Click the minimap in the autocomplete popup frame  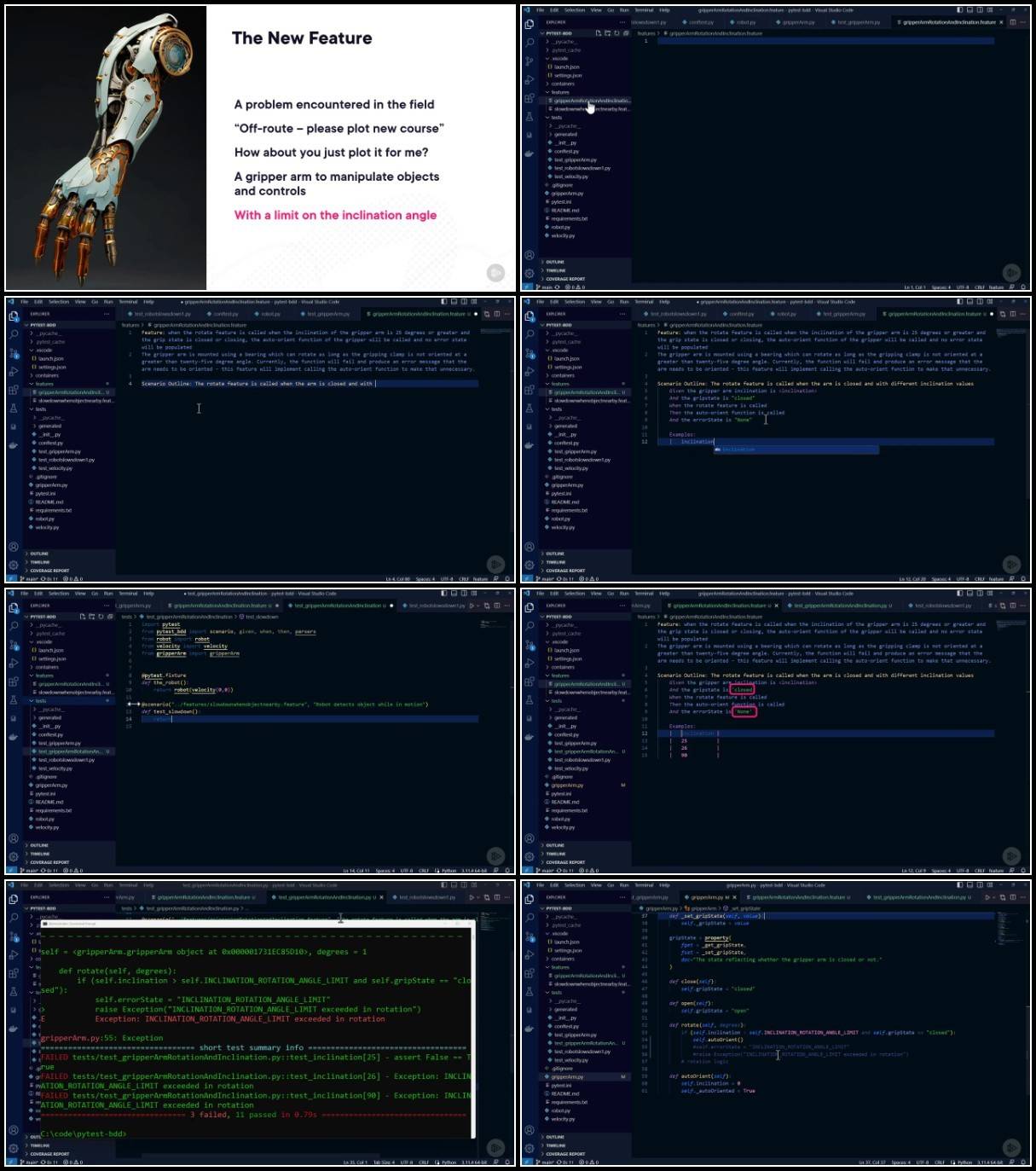pyautogui.click(x=1011, y=333)
